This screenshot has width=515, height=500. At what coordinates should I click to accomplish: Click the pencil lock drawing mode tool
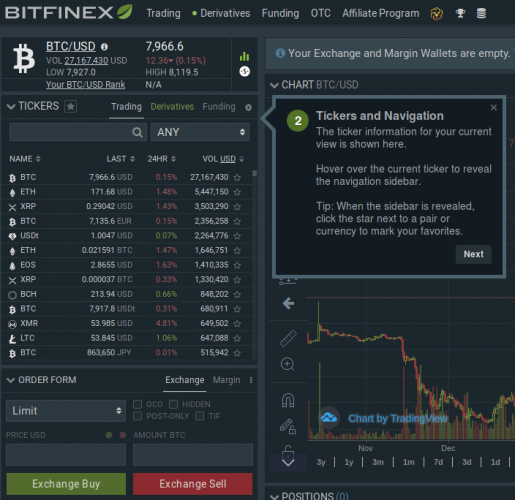tap(288, 426)
